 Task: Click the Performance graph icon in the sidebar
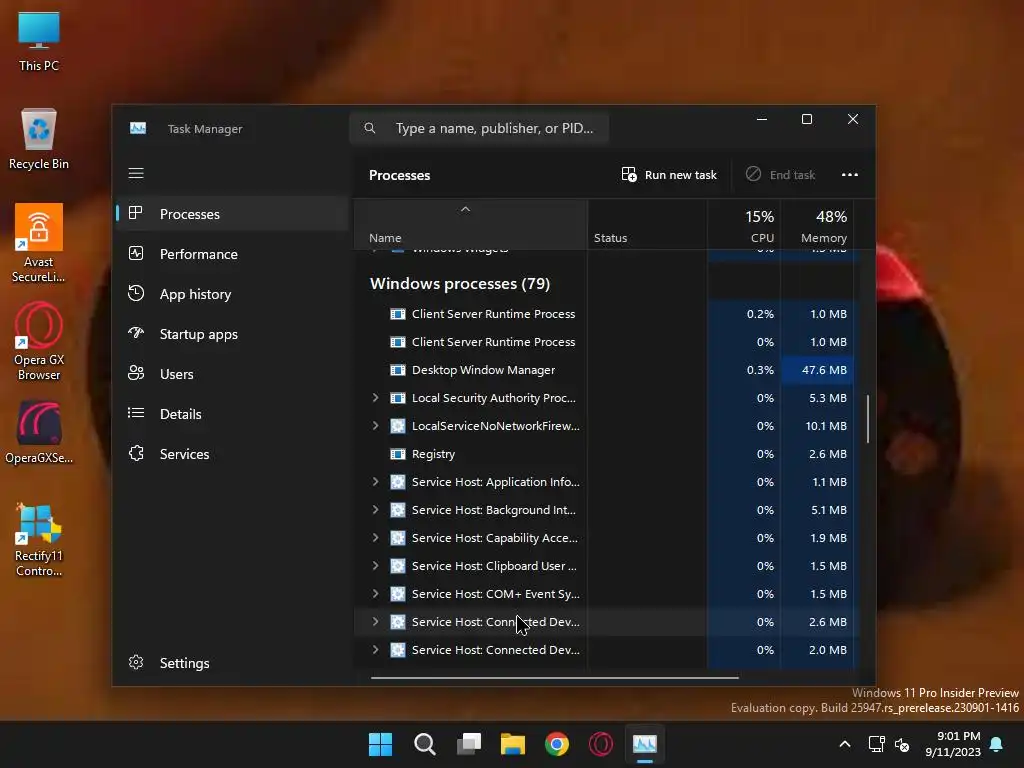[136, 253]
